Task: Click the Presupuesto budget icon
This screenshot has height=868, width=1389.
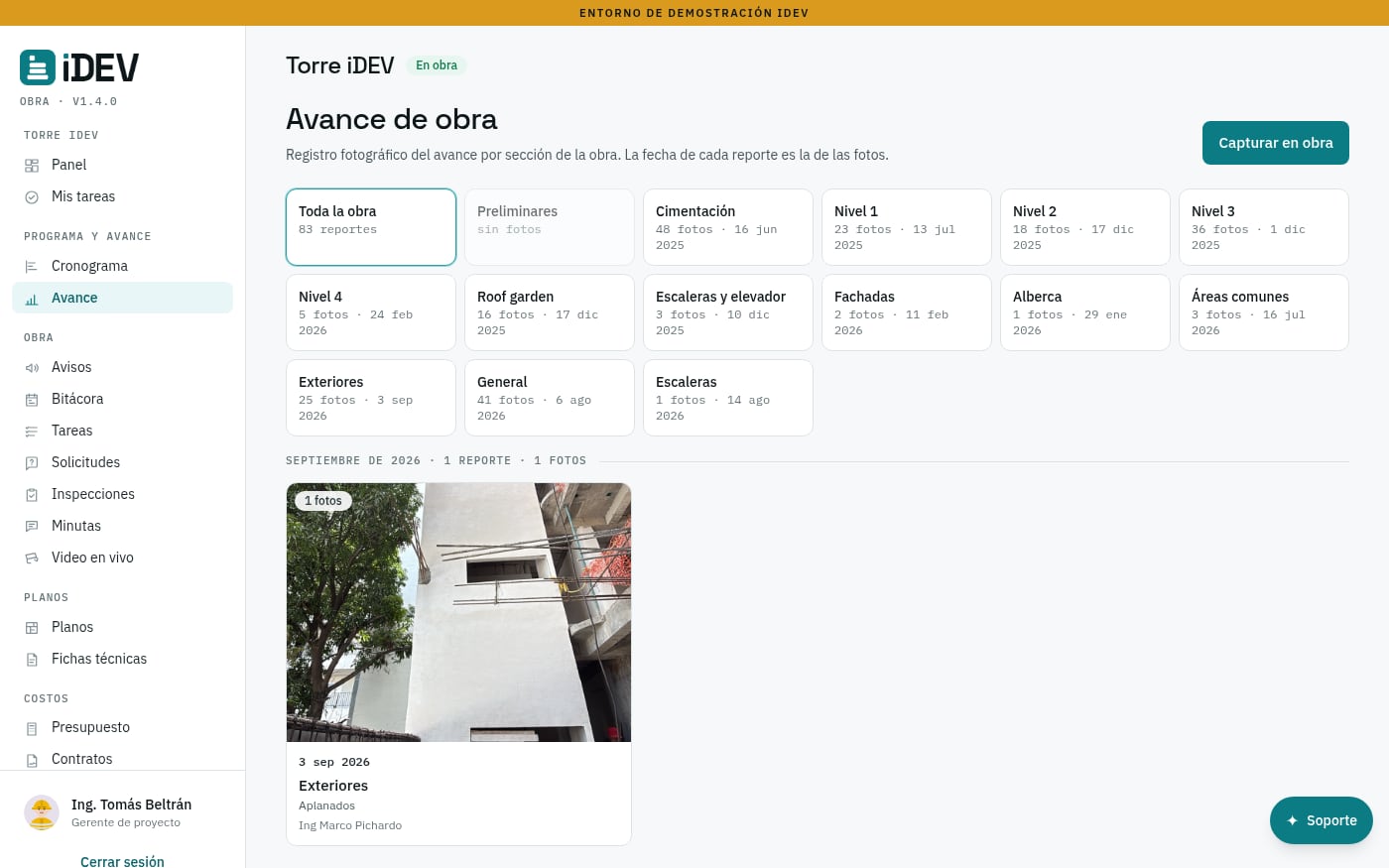Action: pos(32,728)
